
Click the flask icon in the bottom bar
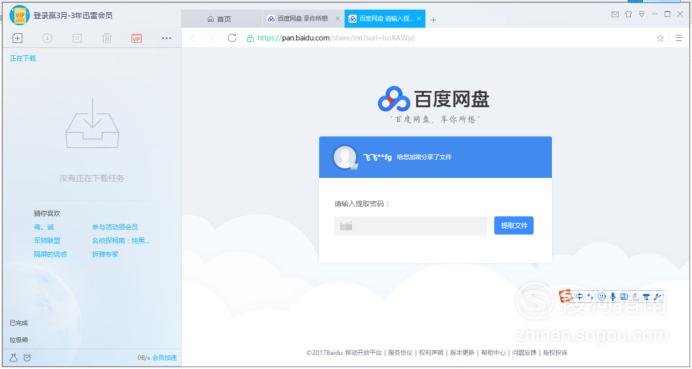pyautogui.click(x=13, y=358)
